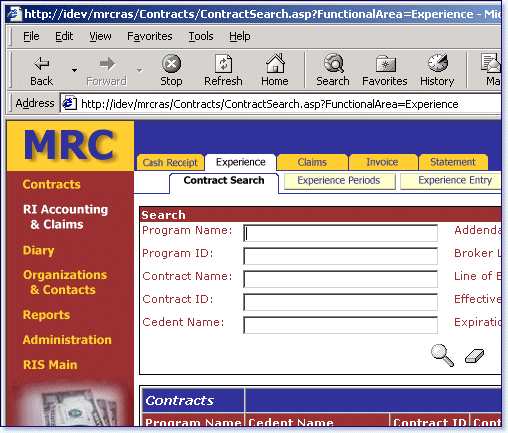Open the Help menu
Screen dimensions: 508x433
pyautogui.click(x=240, y=36)
